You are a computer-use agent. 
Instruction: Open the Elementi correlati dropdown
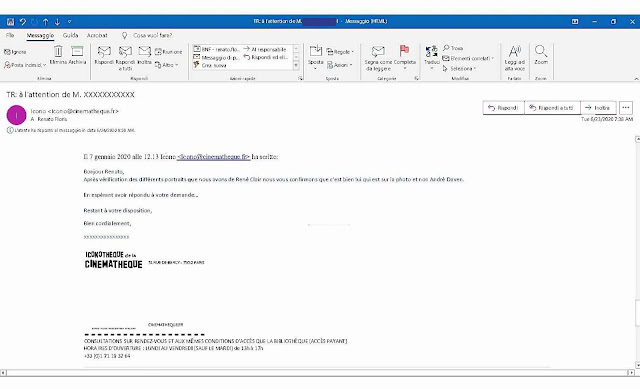(x=468, y=58)
